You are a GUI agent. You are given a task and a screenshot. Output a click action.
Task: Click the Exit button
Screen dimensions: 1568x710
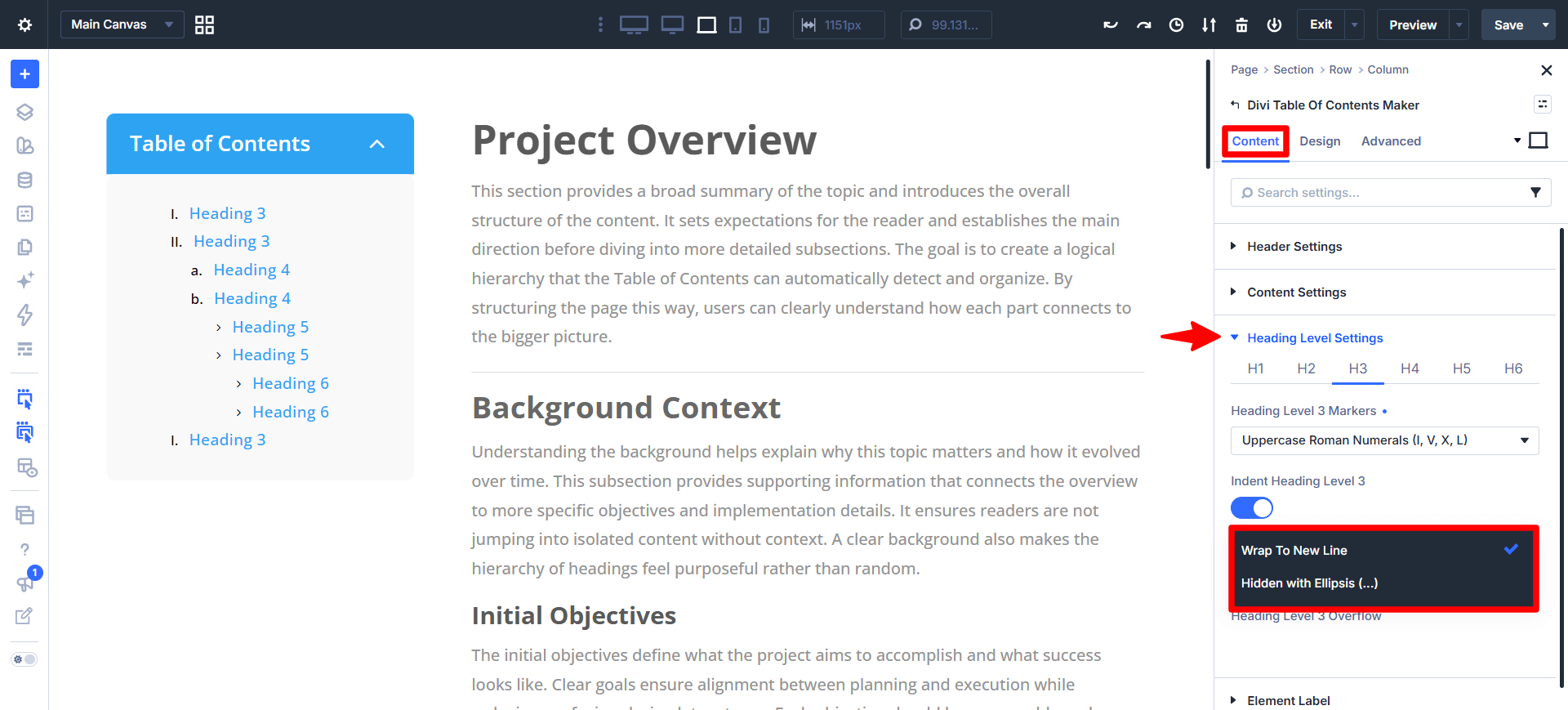[x=1321, y=25]
